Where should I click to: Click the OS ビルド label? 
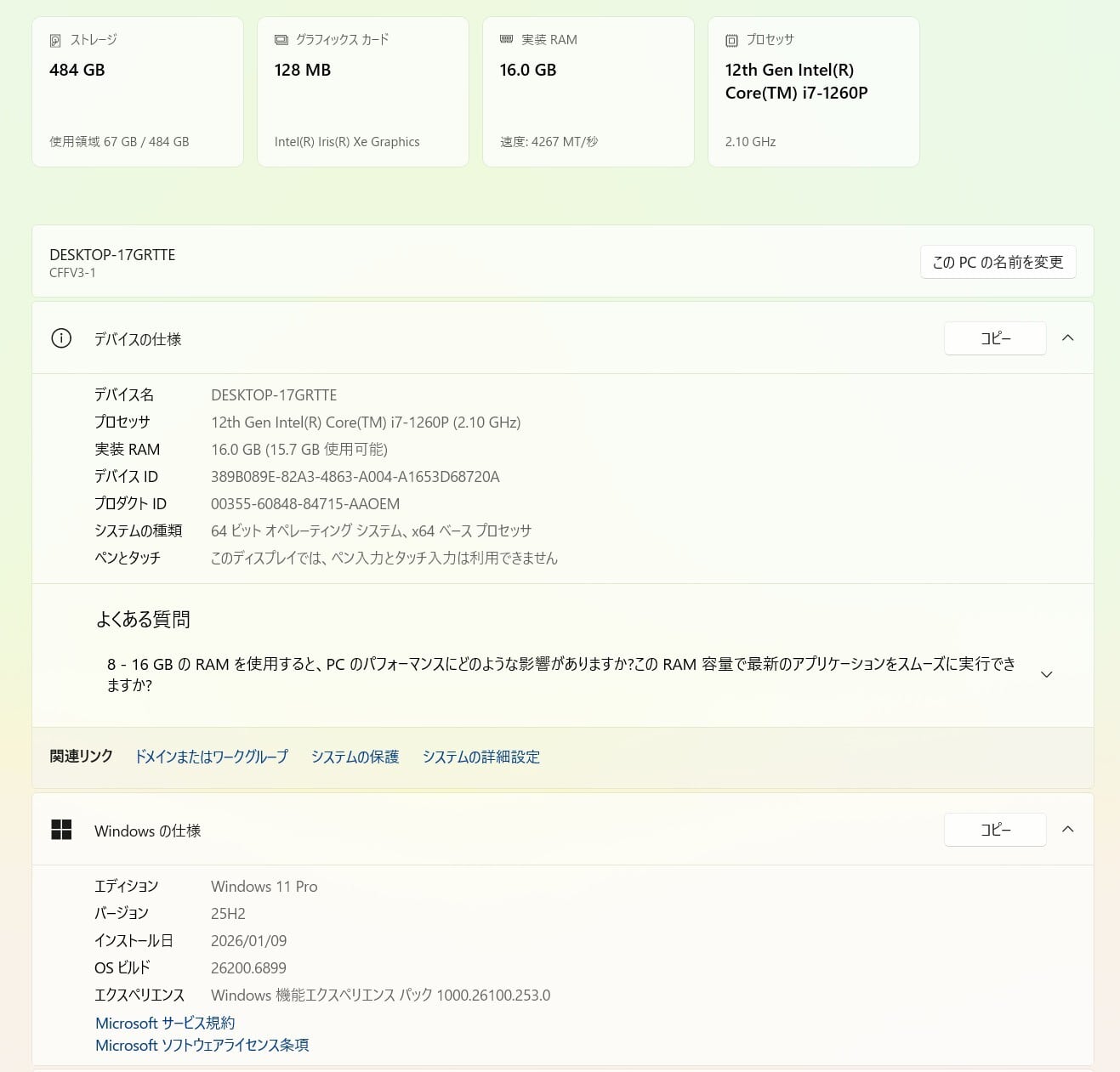point(122,968)
